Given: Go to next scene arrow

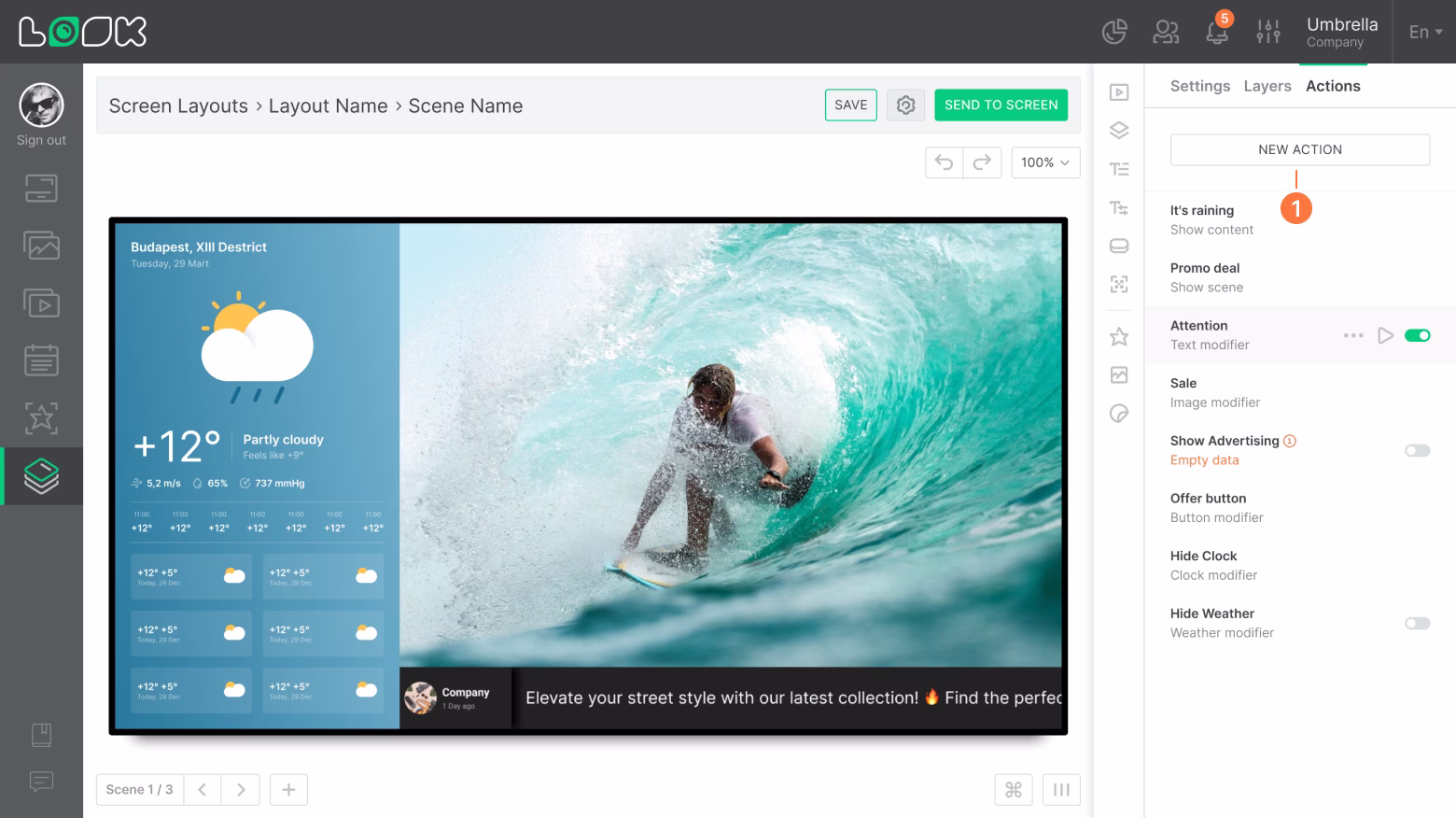Looking at the screenshot, I should pyautogui.click(x=241, y=790).
